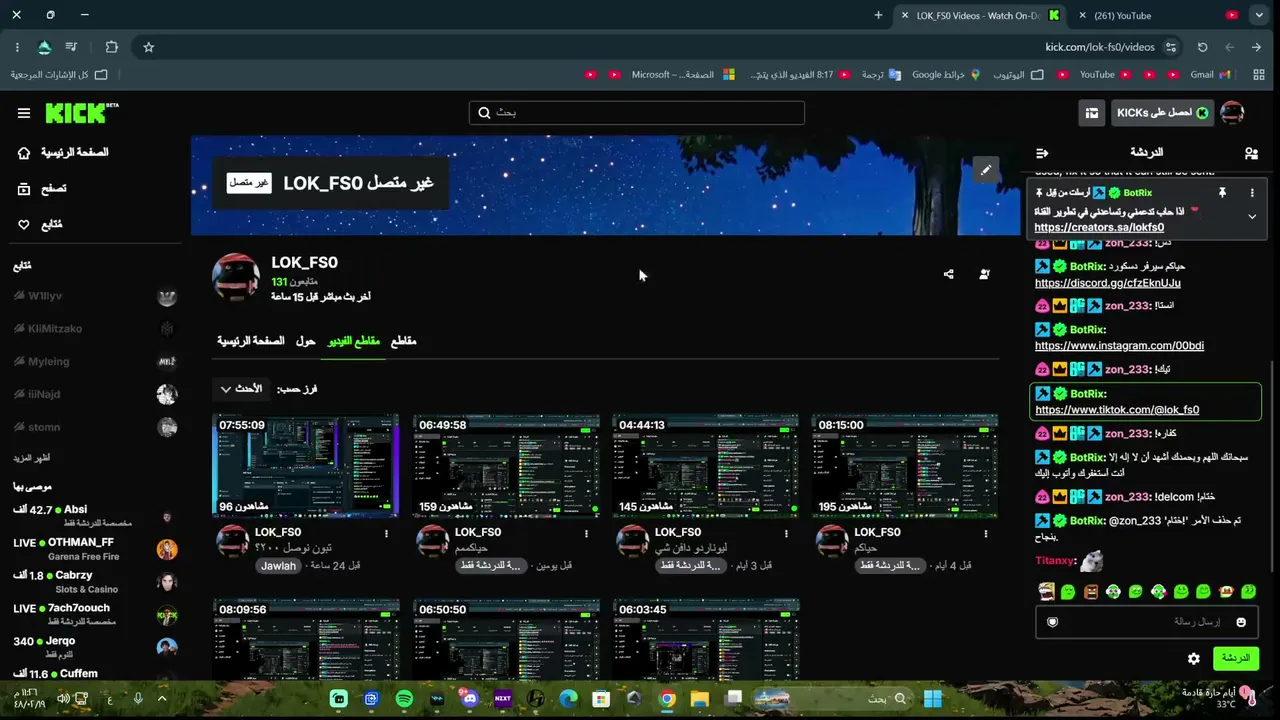Open options for the 04:44:13 video
Image resolution: width=1280 pixels, height=720 pixels.
(787, 533)
